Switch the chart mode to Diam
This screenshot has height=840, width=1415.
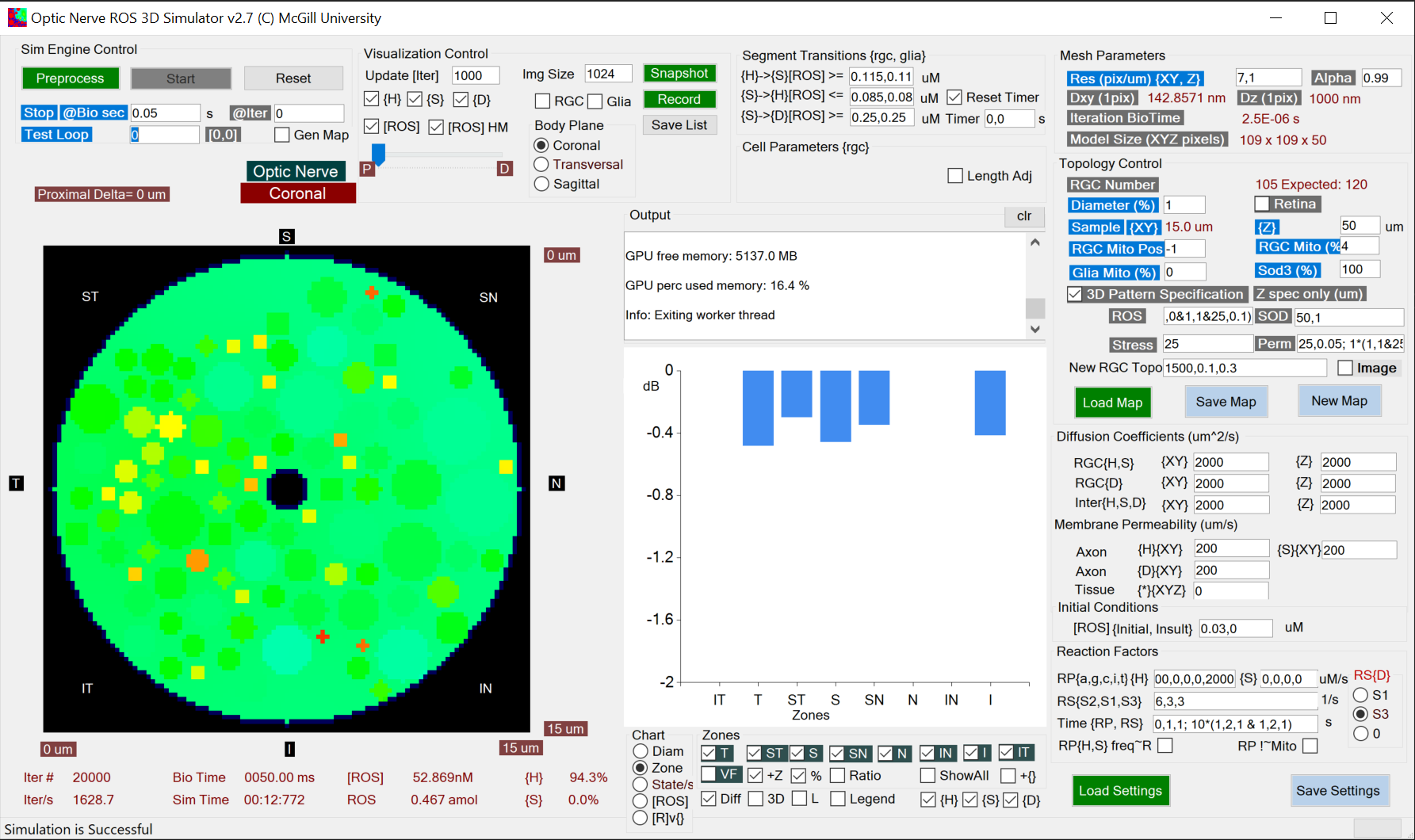[x=641, y=751]
